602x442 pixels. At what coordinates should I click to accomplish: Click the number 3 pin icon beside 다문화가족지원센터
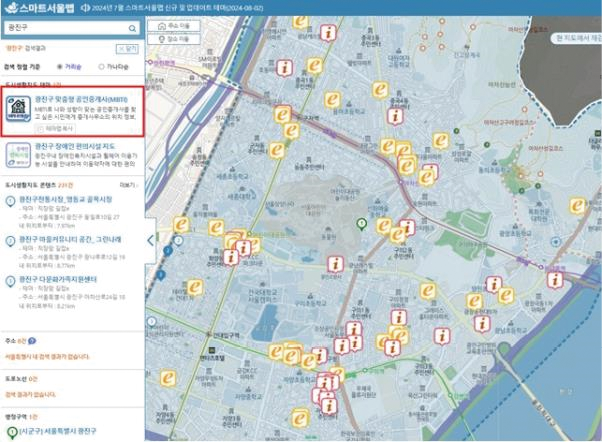tap(10, 281)
